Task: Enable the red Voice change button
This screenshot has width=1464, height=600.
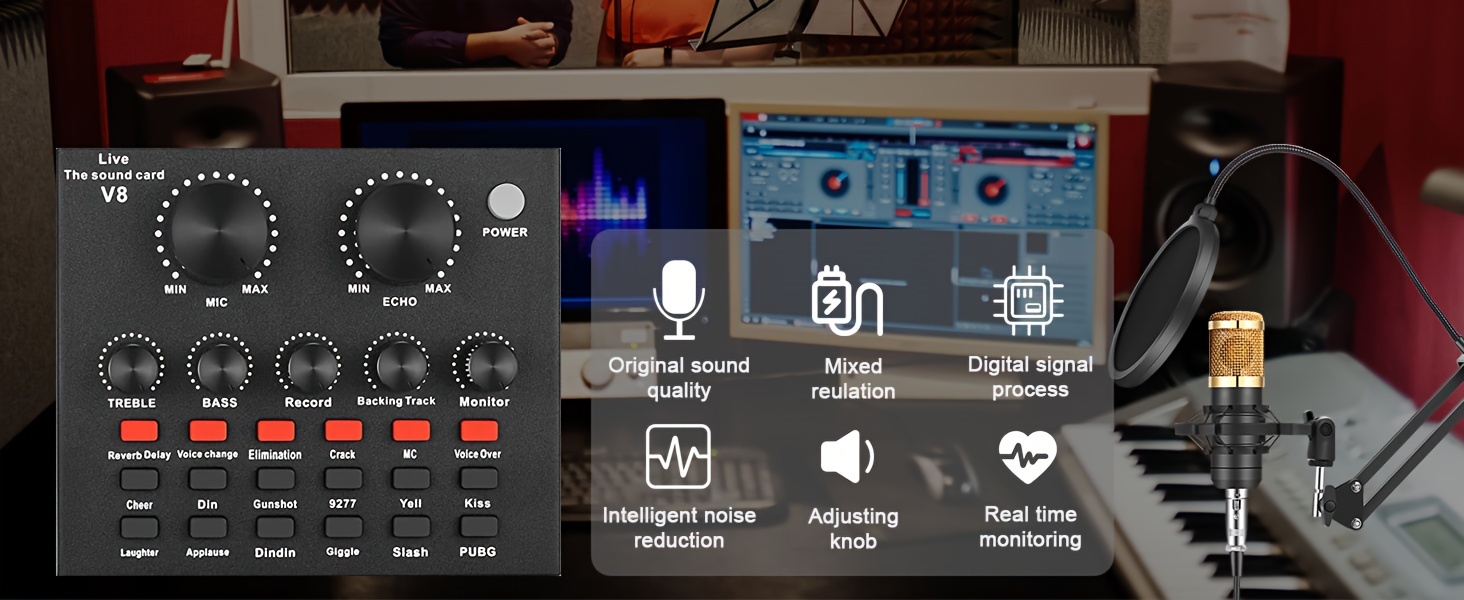Action: pyautogui.click(x=208, y=431)
